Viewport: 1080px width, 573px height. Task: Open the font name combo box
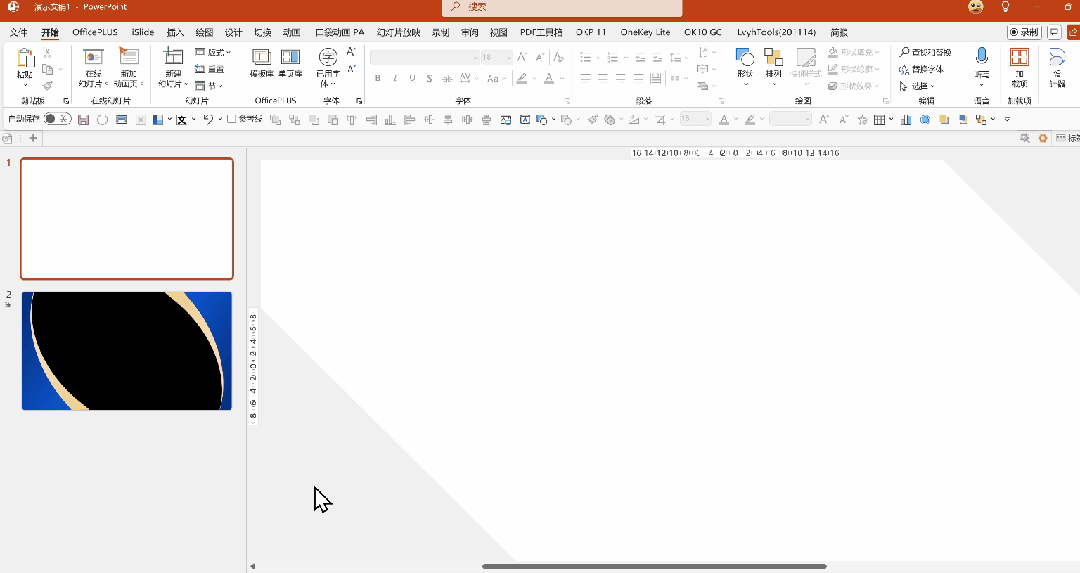click(x=424, y=57)
